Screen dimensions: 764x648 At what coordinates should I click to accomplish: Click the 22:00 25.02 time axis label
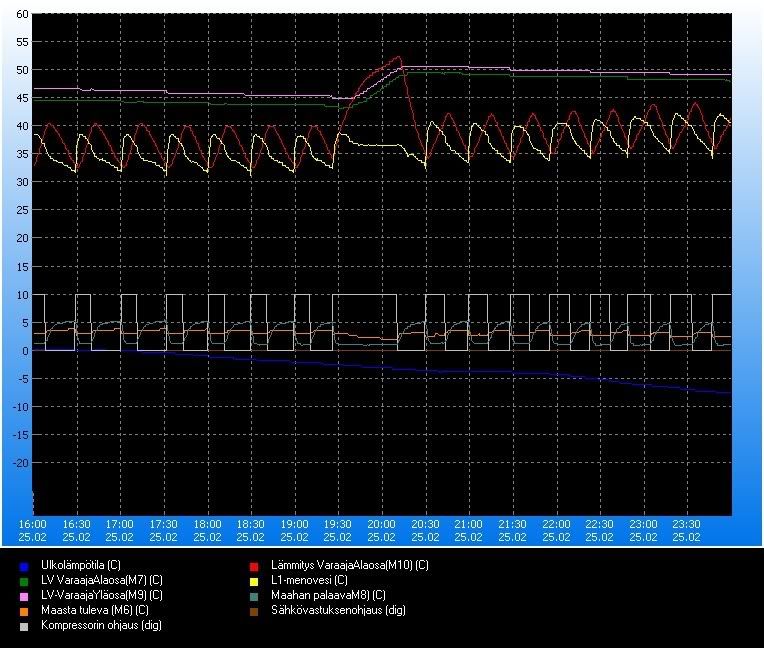click(x=556, y=531)
